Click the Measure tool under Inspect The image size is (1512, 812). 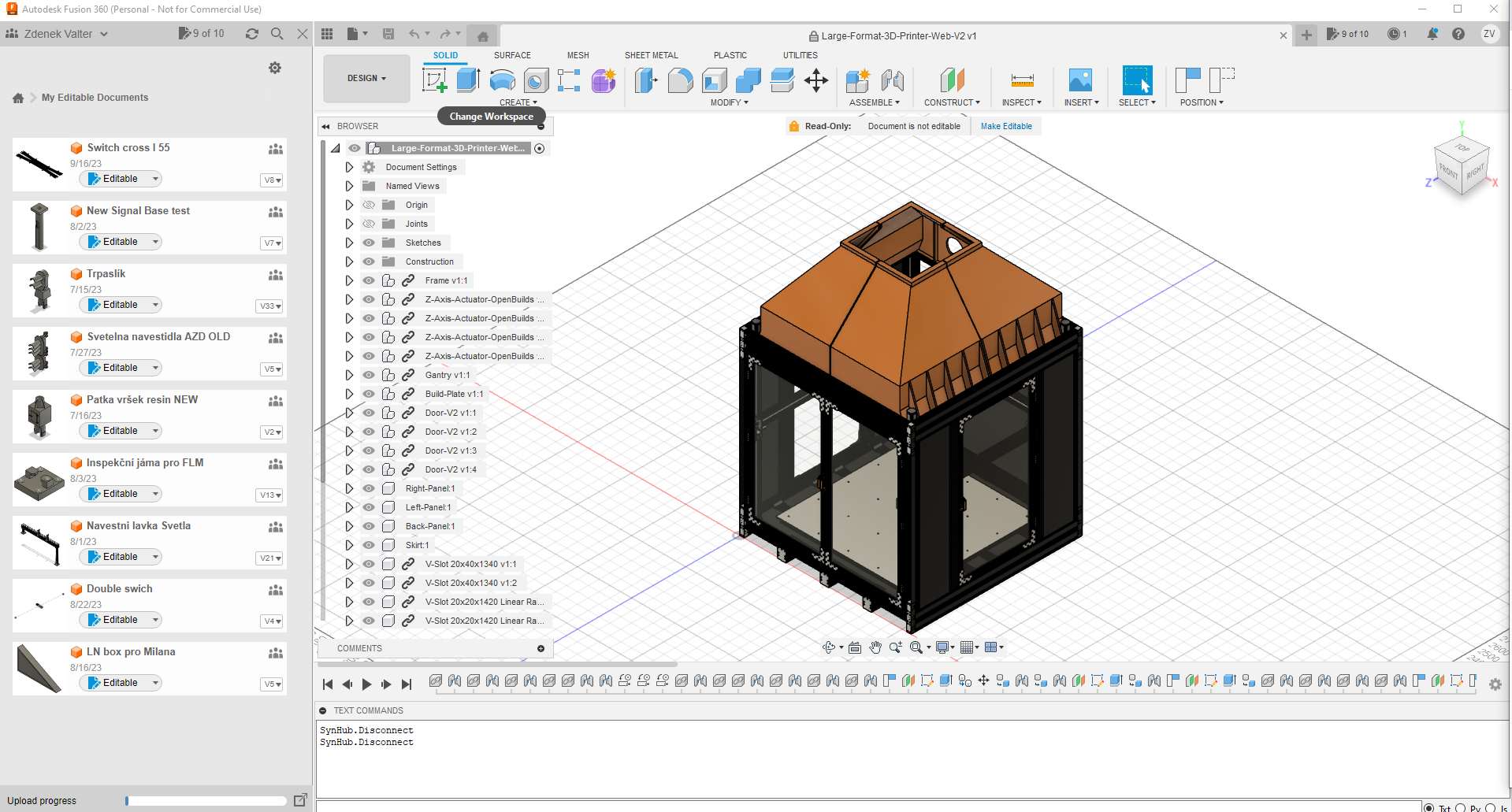(1021, 80)
